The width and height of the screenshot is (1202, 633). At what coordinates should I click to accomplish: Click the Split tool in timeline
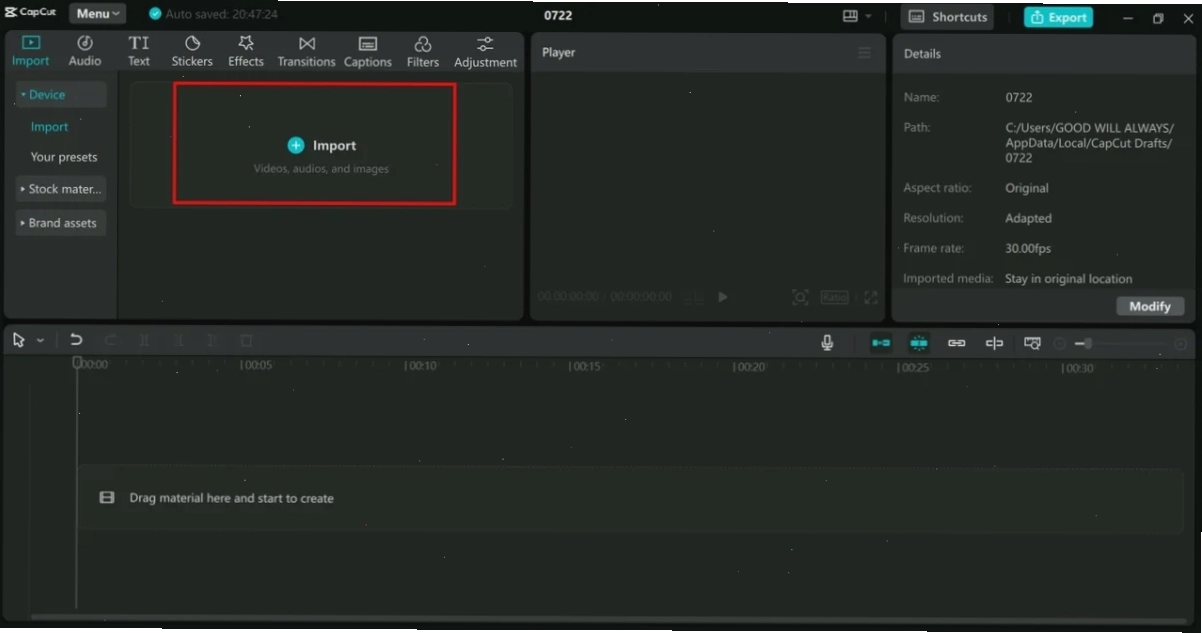click(x=144, y=341)
